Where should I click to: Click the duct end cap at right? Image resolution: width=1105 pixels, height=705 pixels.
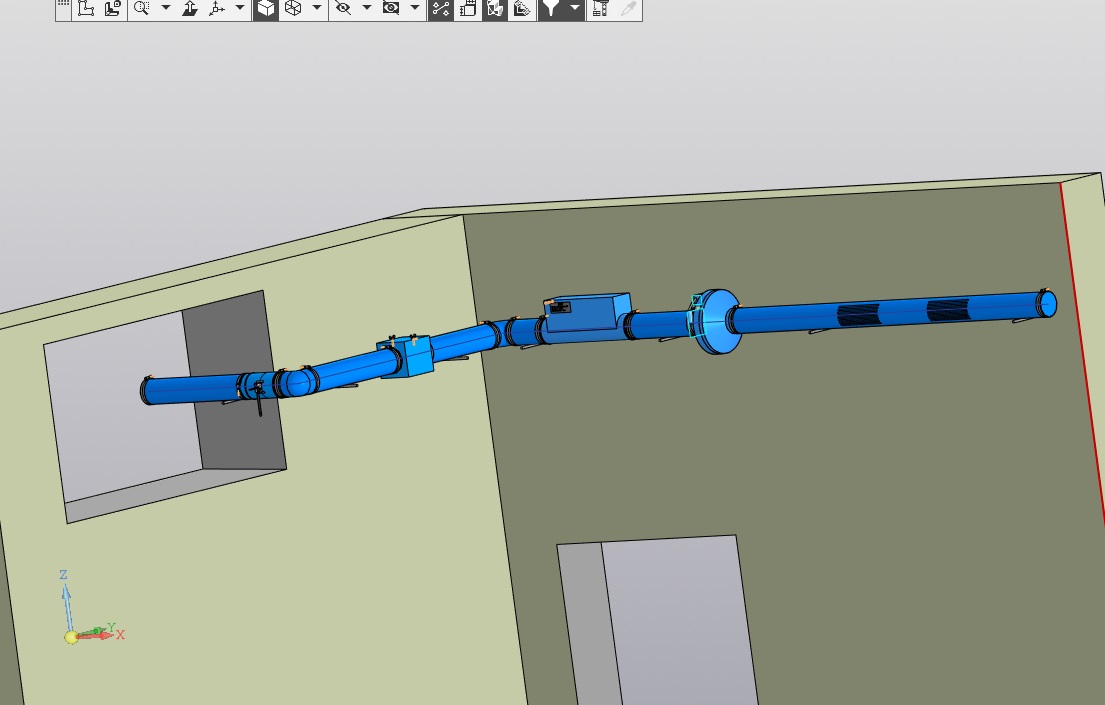1047,304
